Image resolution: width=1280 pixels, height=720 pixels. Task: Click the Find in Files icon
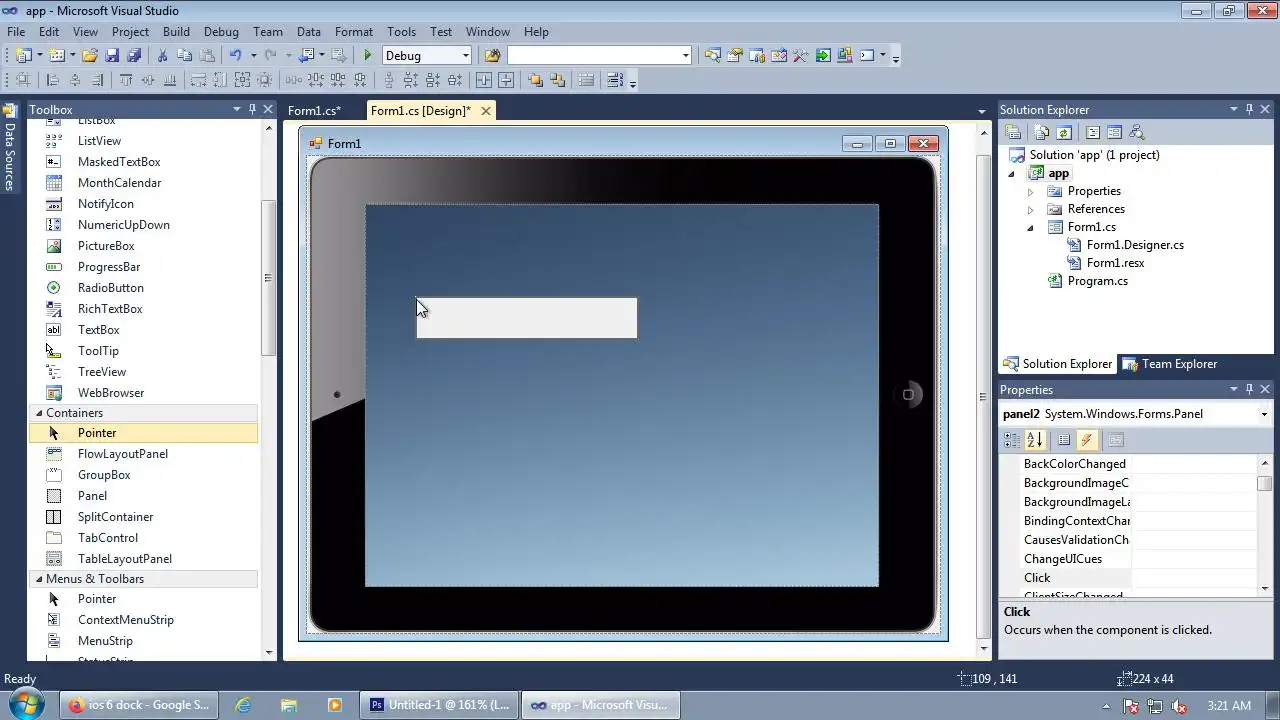(492, 56)
